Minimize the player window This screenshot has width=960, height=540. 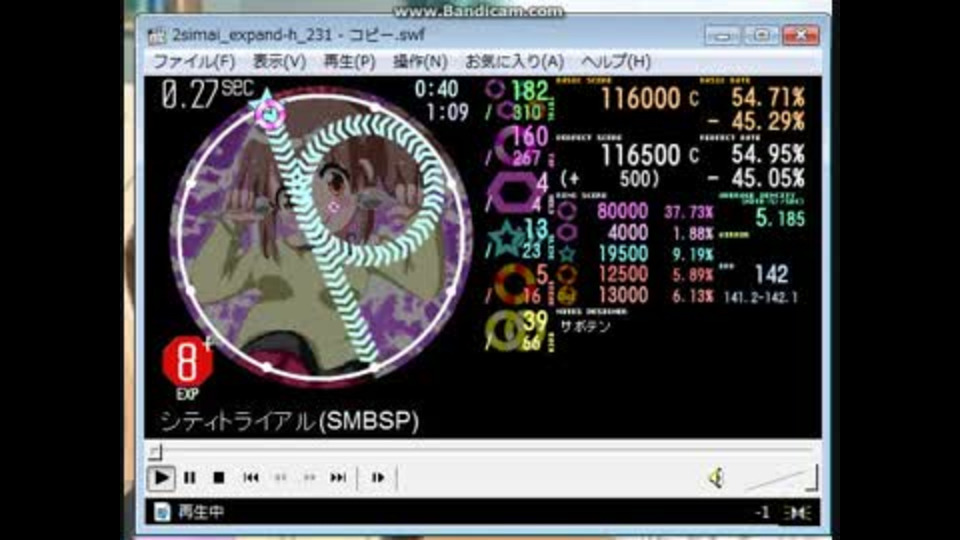tap(722, 36)
